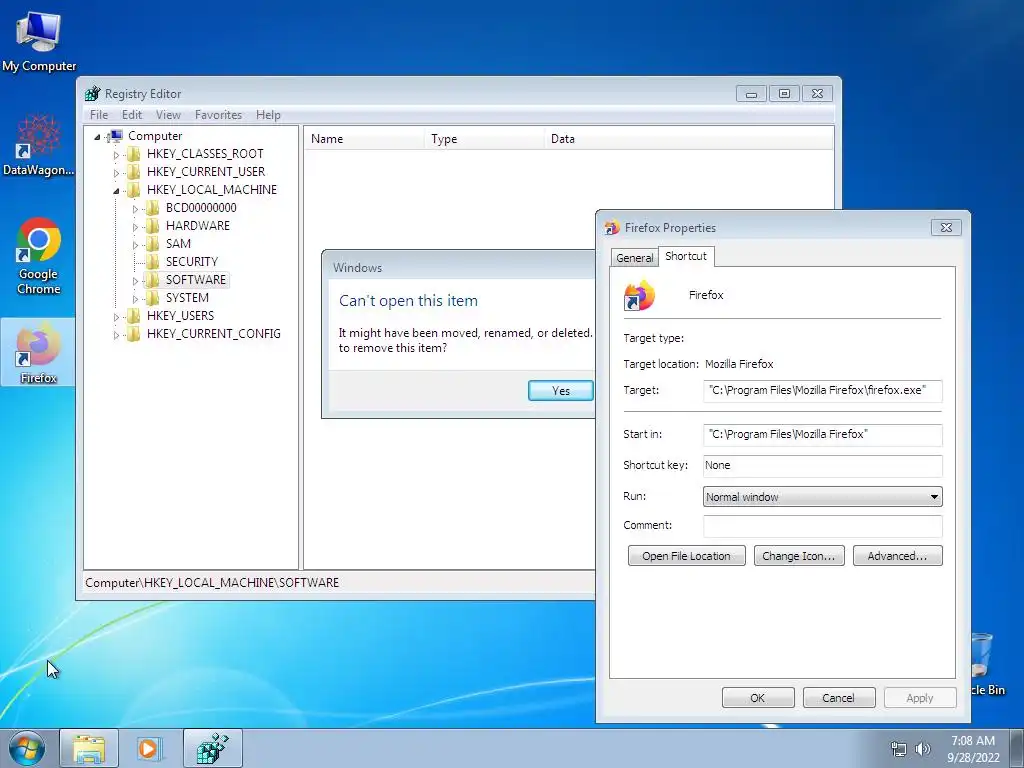The image size is (1024, 768).
Task: Open the View menu in Registry Editor
Action: (x=168, y=115)
